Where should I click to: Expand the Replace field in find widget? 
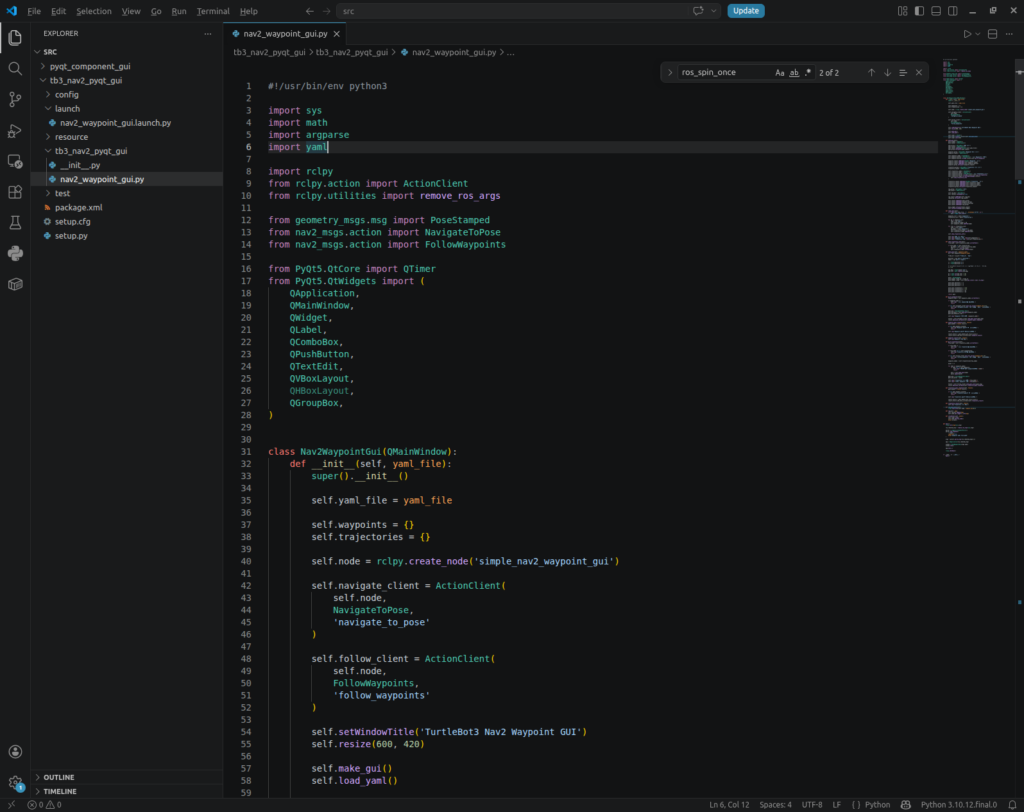tap(669, 73)
